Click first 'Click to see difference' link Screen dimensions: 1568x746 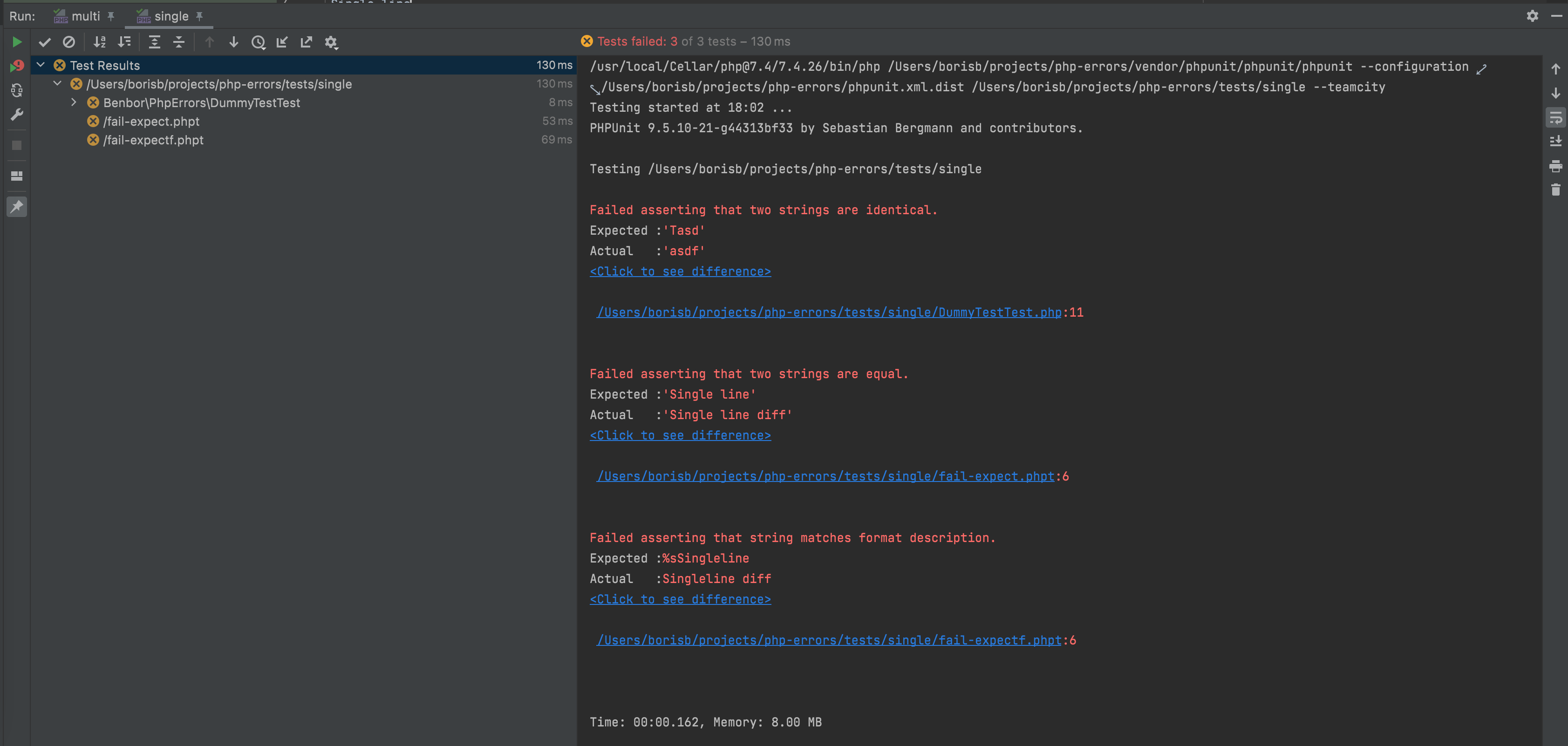click(680, 271)
